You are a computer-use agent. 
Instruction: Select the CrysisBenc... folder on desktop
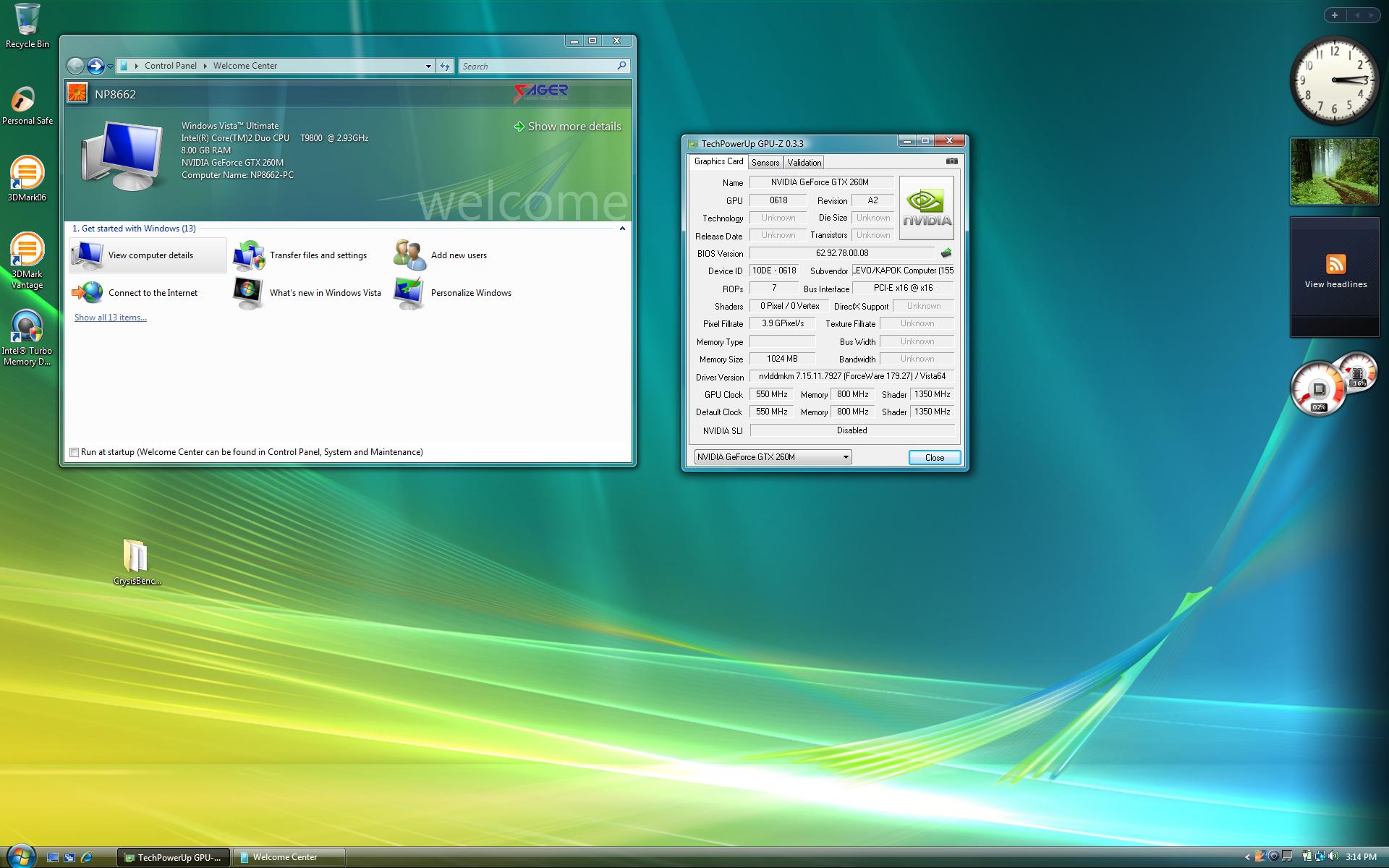(x=137, y=562)
